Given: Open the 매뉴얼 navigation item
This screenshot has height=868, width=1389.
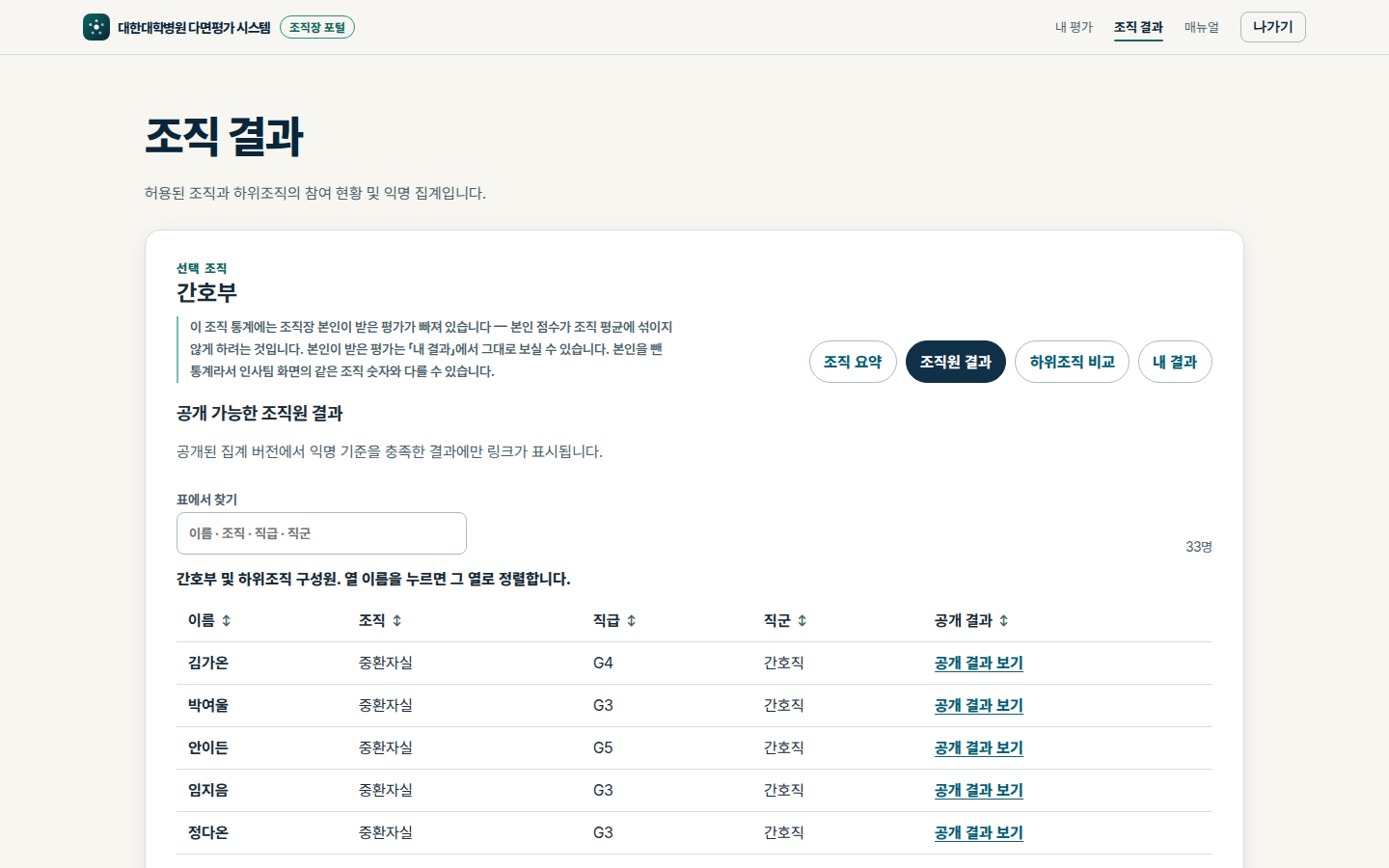Looking at the screenshot, I should pos(1202,27).
